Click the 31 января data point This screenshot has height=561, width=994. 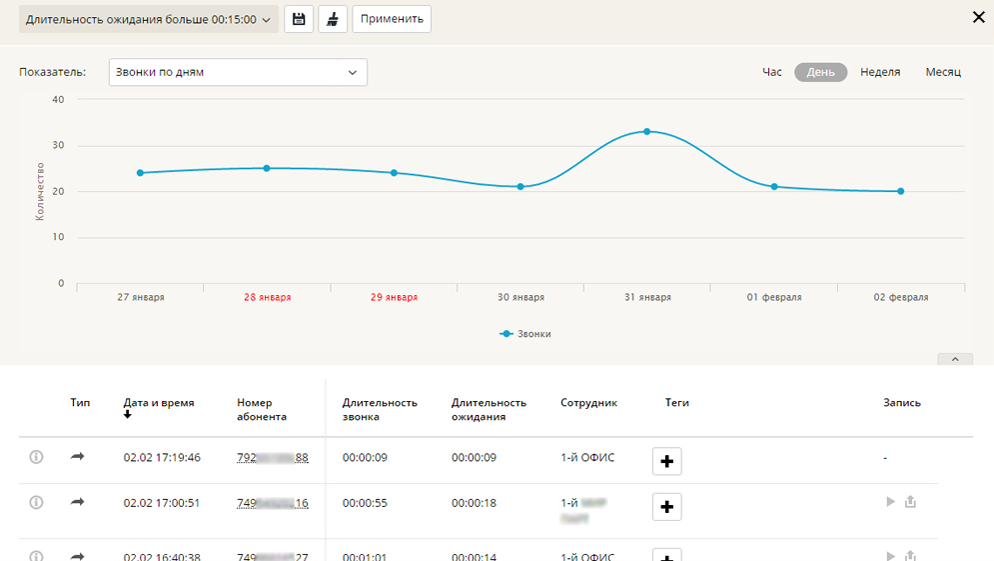point(647,131)
